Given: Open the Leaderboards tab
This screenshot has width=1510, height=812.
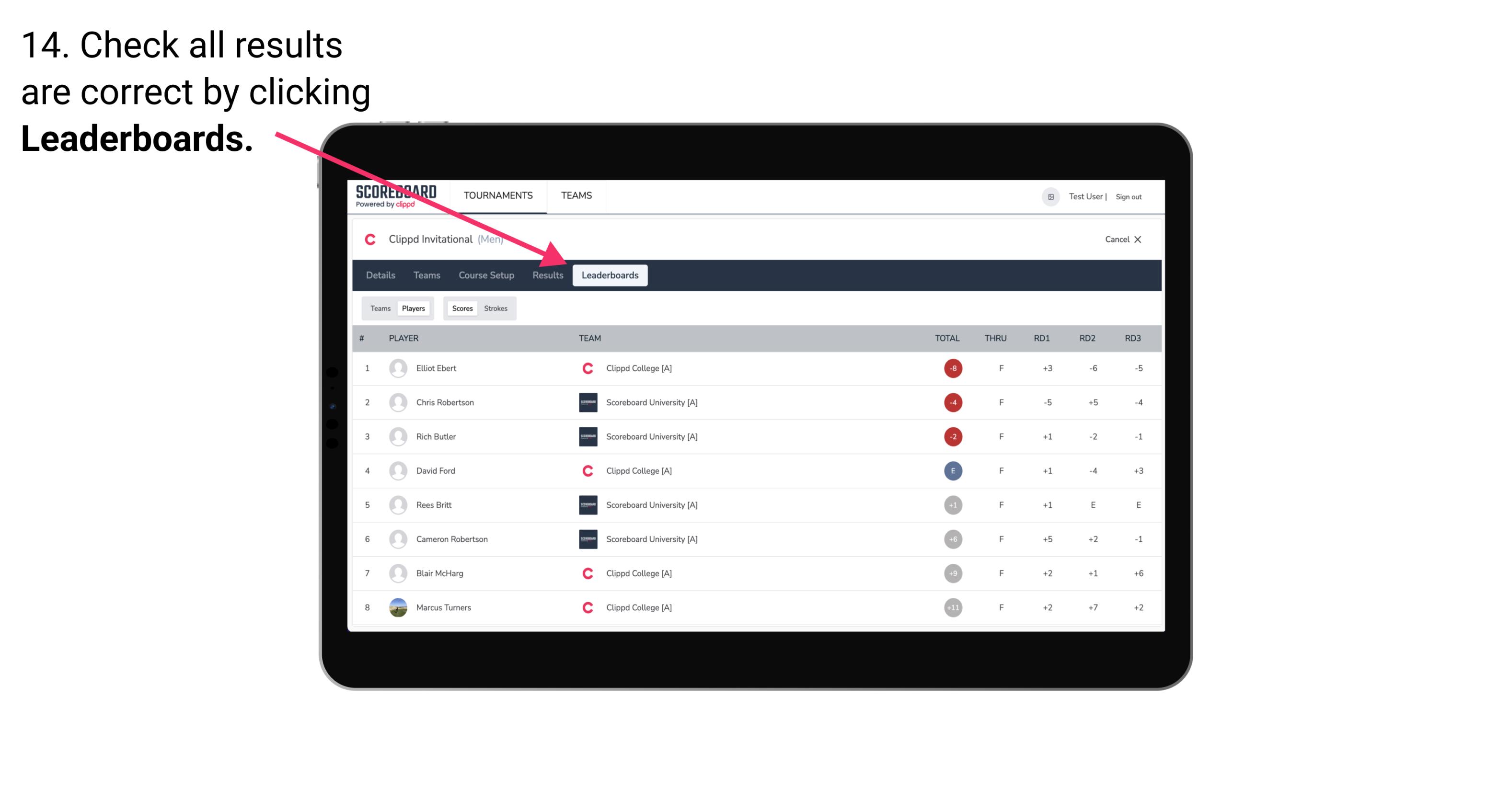Looking at the screenshot, I should tap(611, 276).
